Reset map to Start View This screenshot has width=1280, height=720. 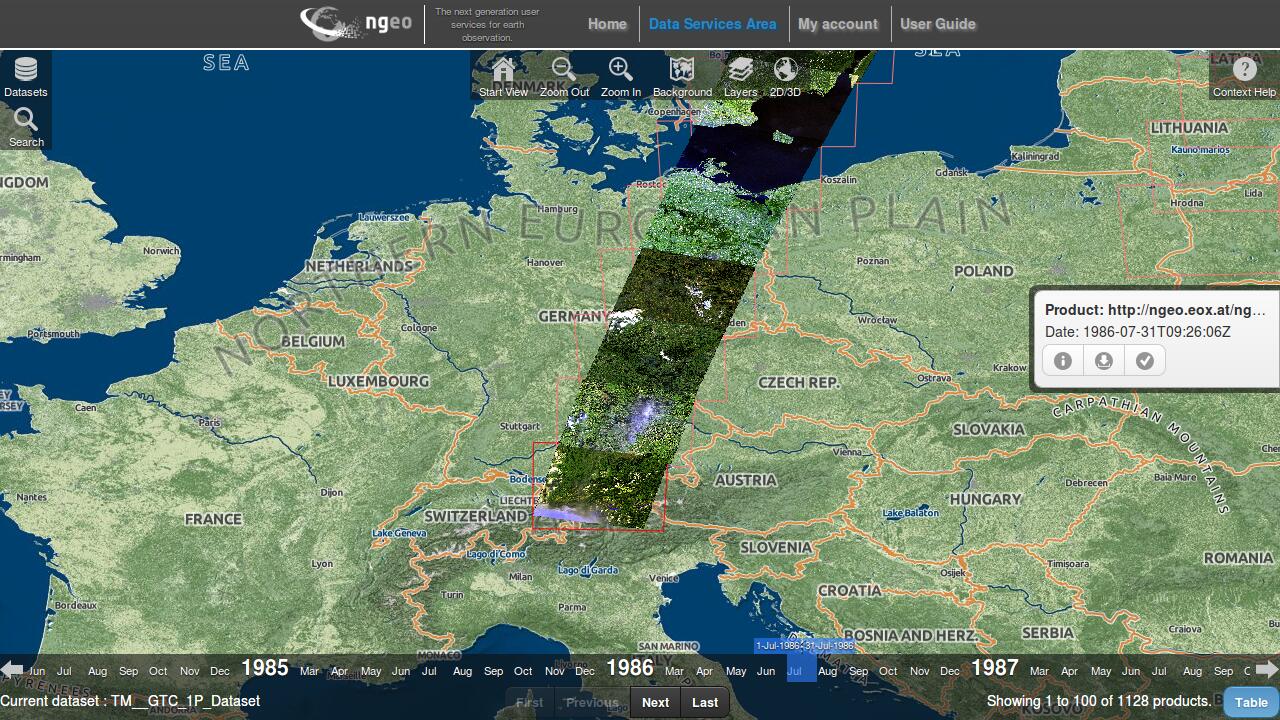coord(503,76)
